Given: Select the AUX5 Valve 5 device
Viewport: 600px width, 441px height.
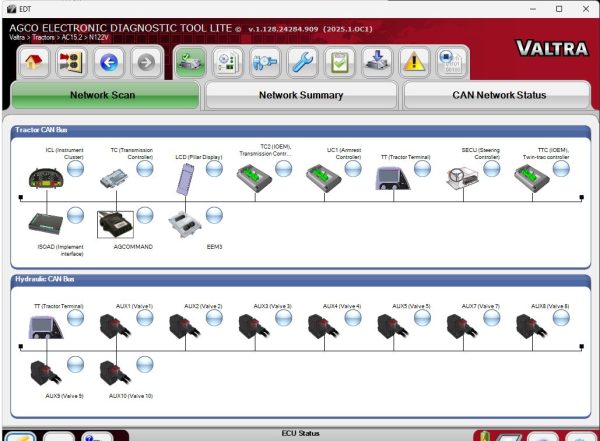Looking at the screenshot, I should click(393, 326).
